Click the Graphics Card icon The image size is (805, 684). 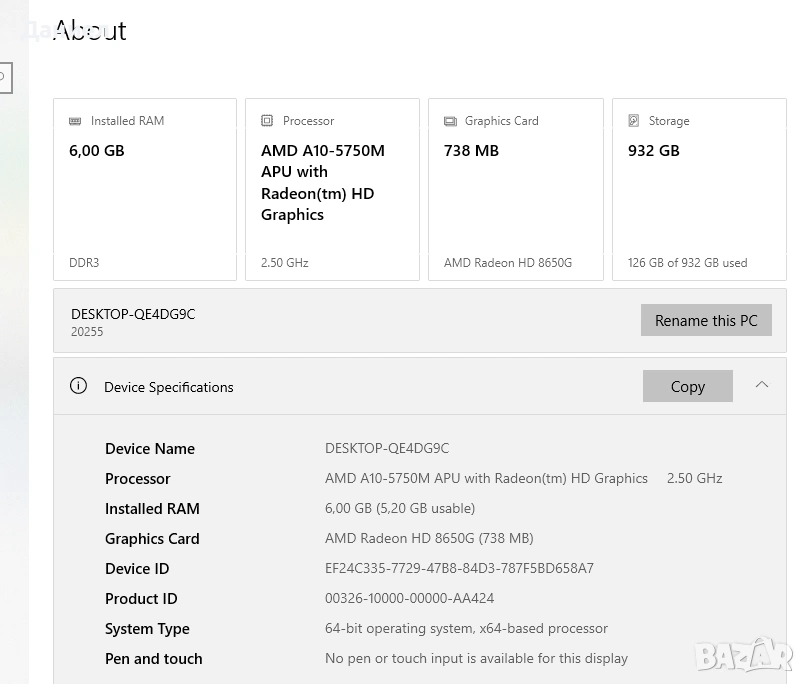coord(450,121)
